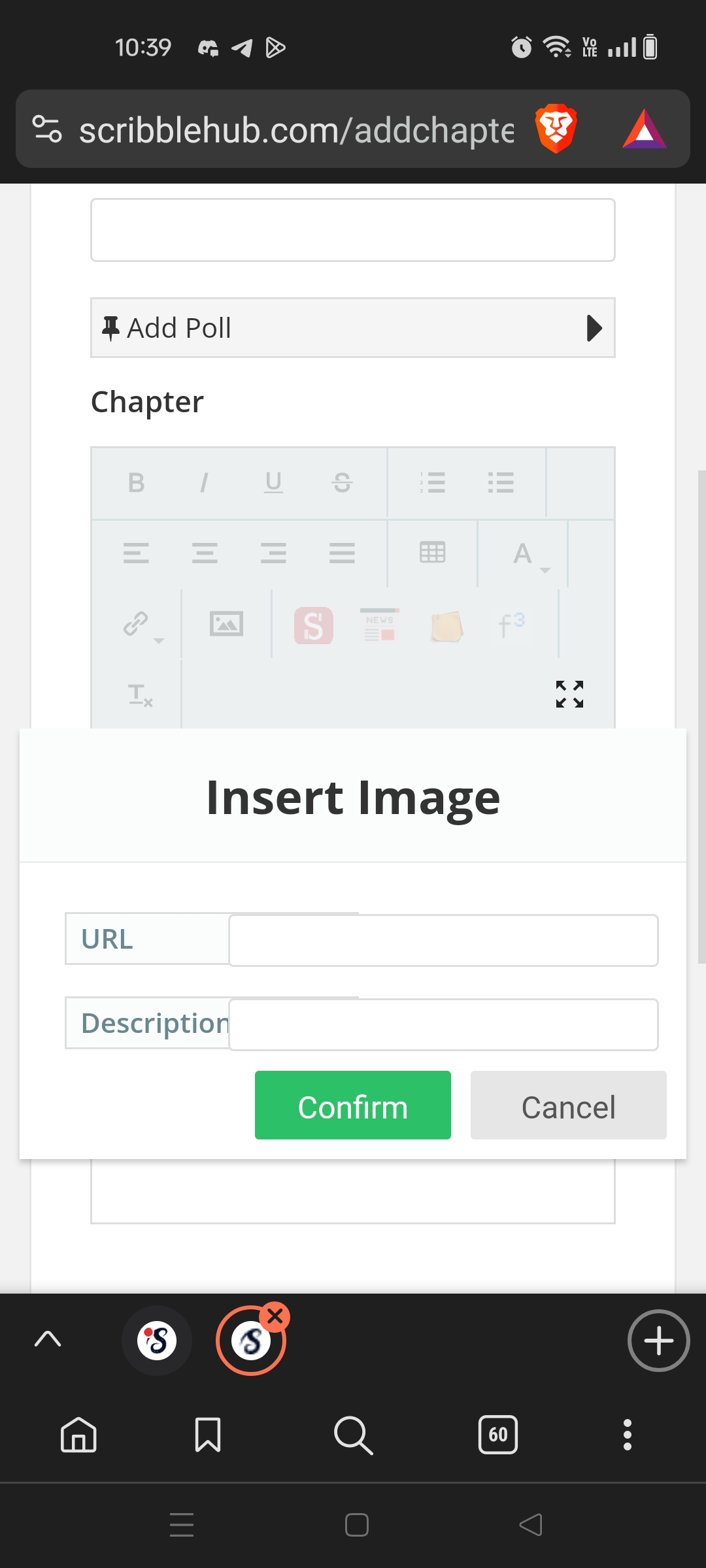Image resolution: width=706 pixels, height=1568 pixels.
Task: Center align the chapter text
Action: coord(205,553)
